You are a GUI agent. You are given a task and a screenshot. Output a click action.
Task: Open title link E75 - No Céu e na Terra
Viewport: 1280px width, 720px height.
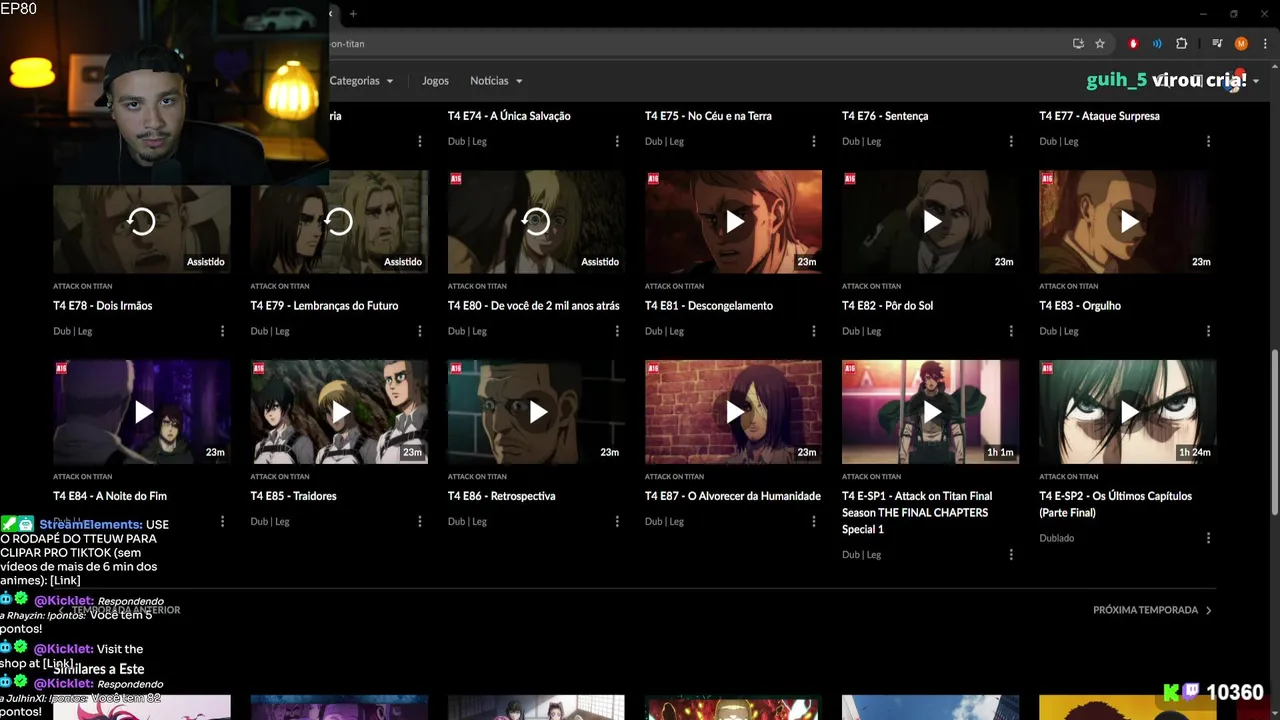(708, 116)
